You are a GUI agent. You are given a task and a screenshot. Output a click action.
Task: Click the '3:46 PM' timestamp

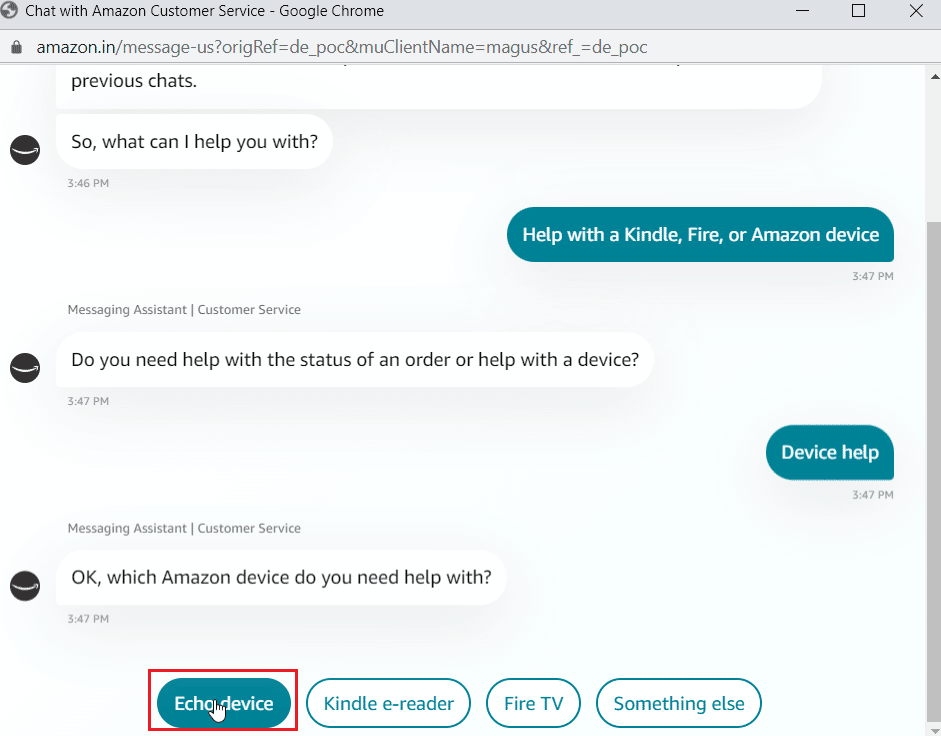[88, 183]
